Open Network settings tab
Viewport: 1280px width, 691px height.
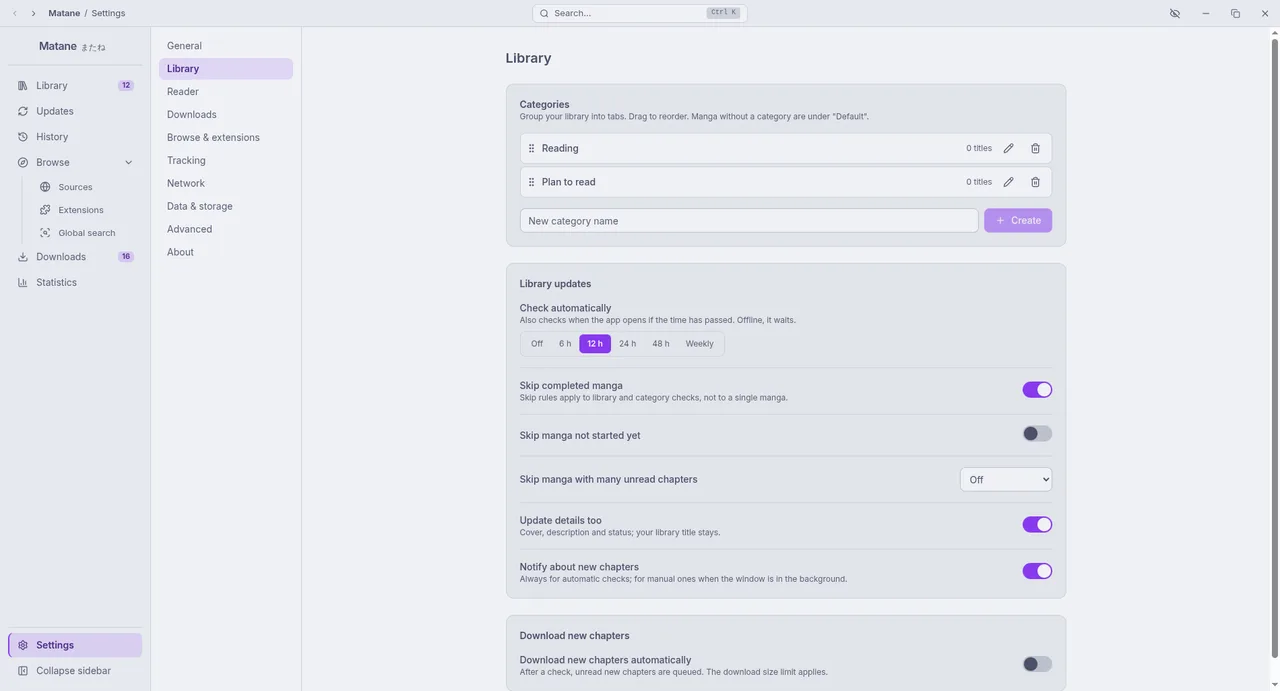point(226,184)
